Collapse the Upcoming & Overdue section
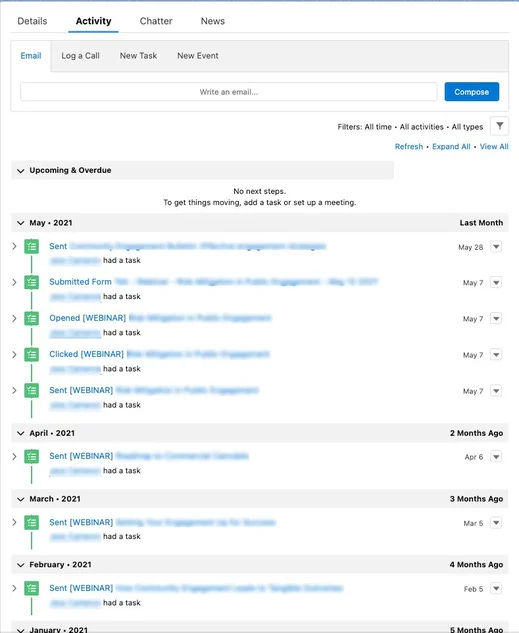The width and height of the screenshot is (519, 633). (21, 171)
